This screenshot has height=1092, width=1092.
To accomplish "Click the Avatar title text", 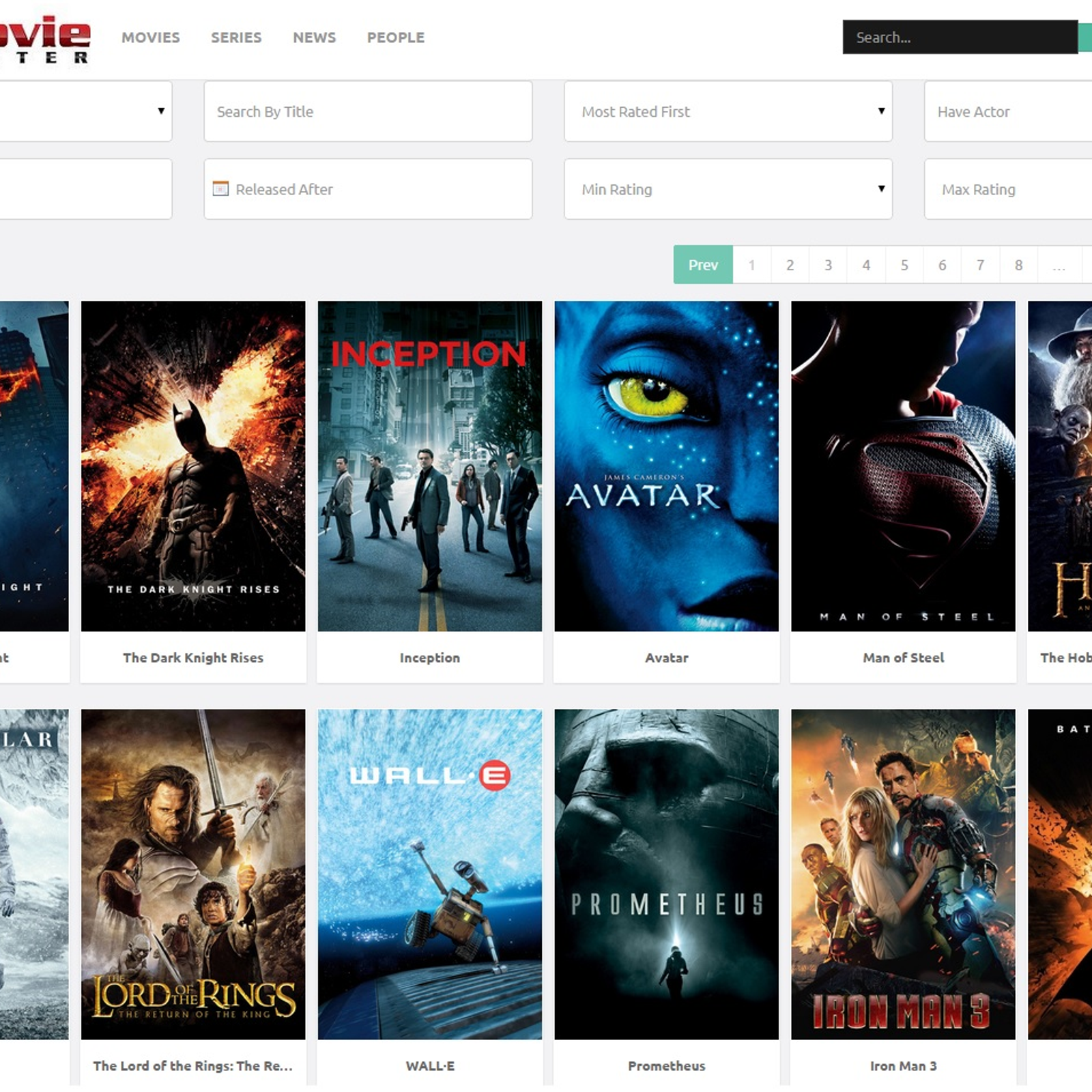I will pos(667,658).
